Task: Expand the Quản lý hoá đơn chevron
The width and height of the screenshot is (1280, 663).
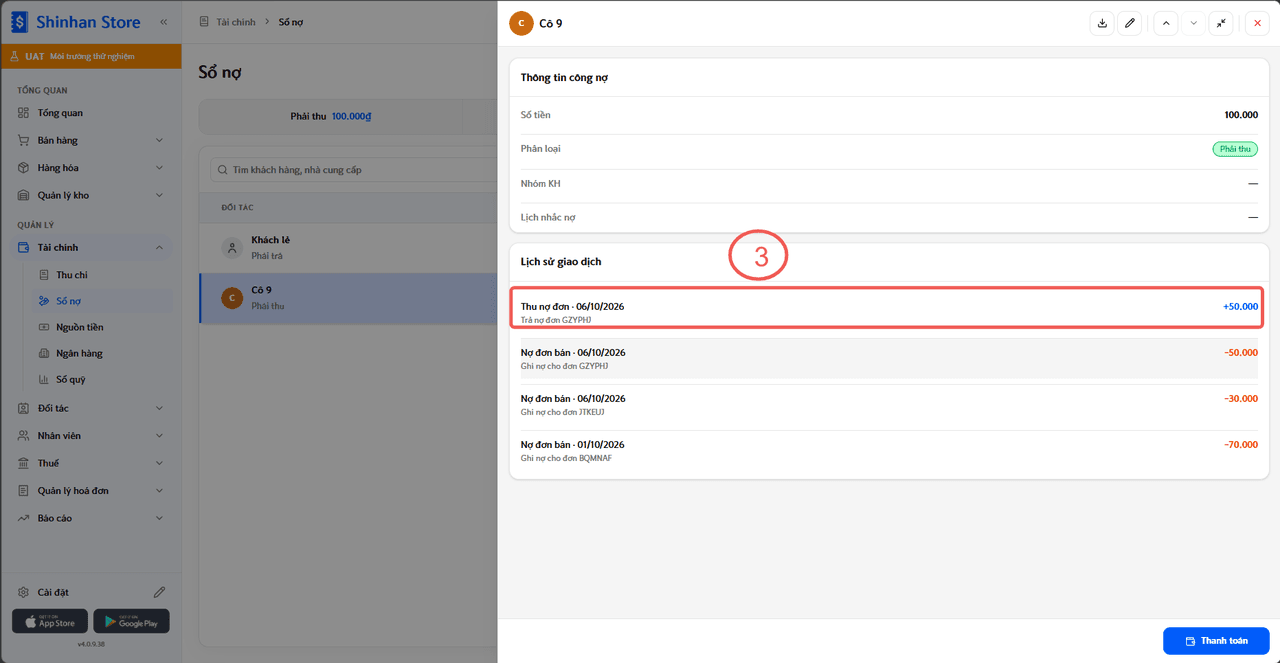Action: 159,491
